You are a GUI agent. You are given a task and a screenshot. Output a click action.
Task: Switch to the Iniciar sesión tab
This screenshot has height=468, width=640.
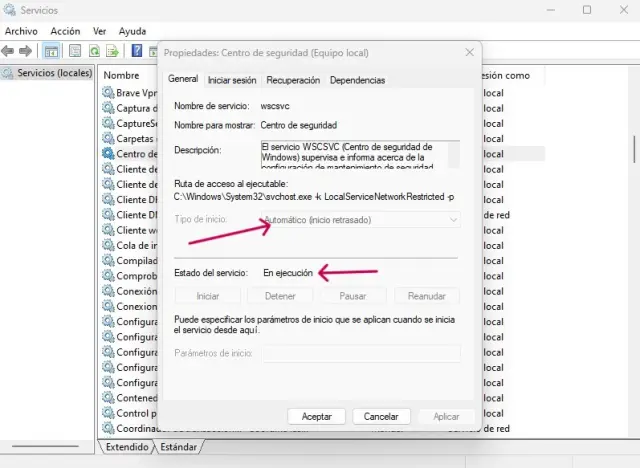tap(232, 80)
